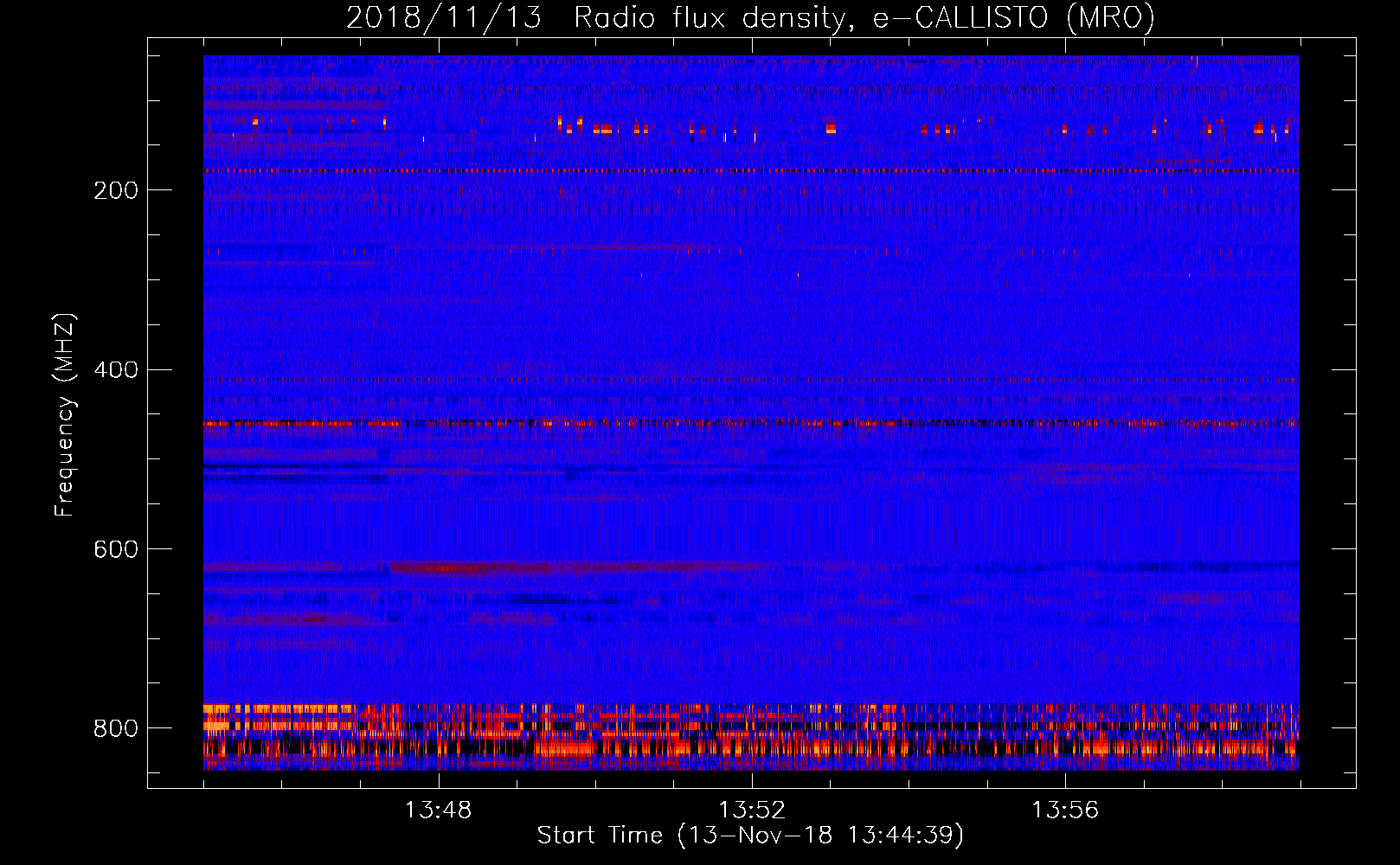
Task: Click the 13:52 time tick label
Action: tap(752, 811)
